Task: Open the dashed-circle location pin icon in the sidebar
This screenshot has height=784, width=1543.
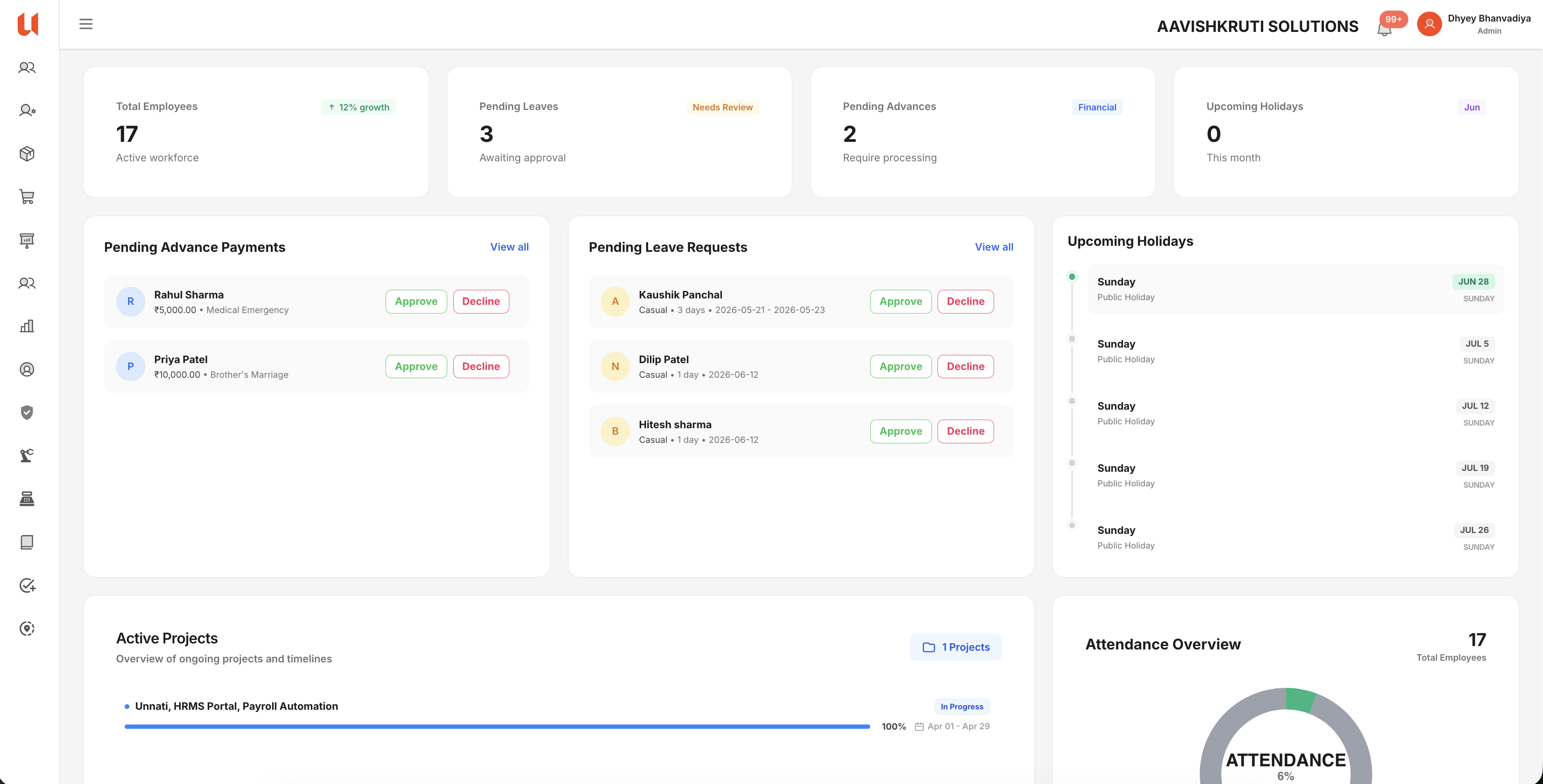Action: click(x=27, y=628)
